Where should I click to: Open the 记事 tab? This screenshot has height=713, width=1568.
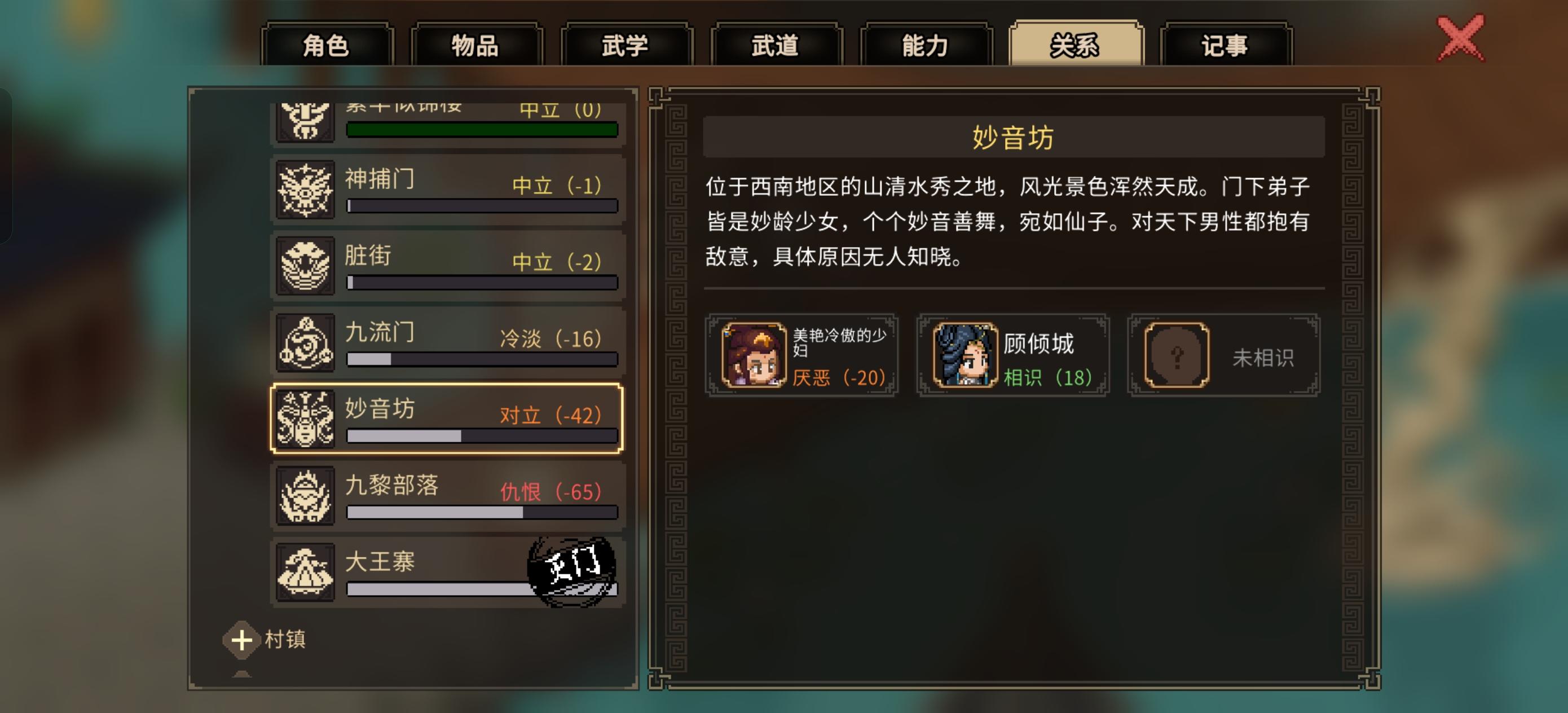click(1225, 45)
